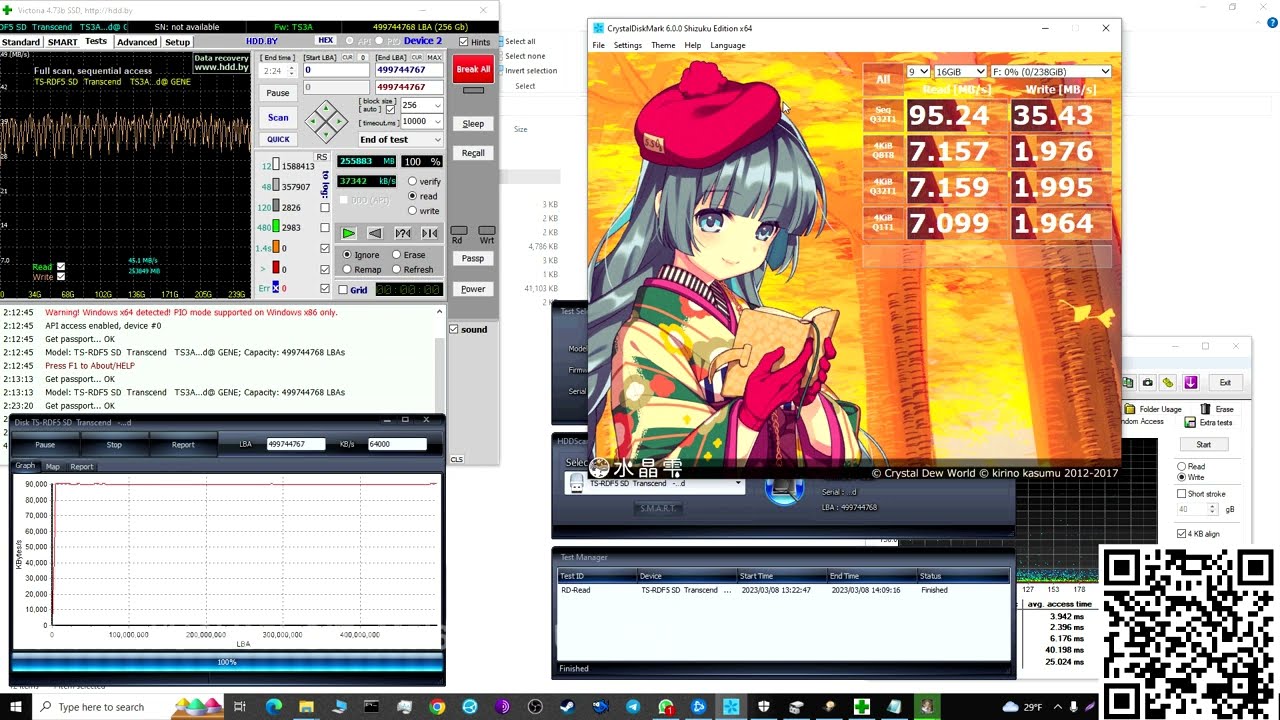Open the 16GiB test size dropdown

[x=960, y=72]
